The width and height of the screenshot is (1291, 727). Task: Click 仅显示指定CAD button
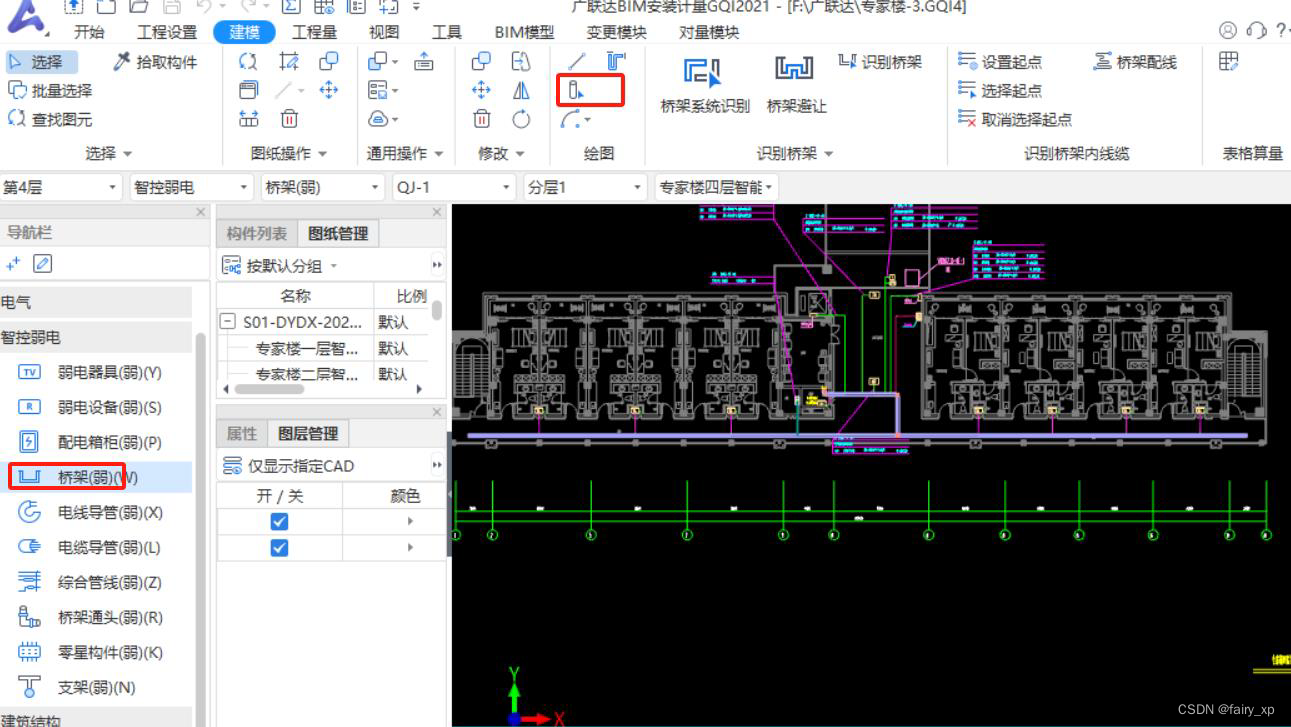click(288, 465)
